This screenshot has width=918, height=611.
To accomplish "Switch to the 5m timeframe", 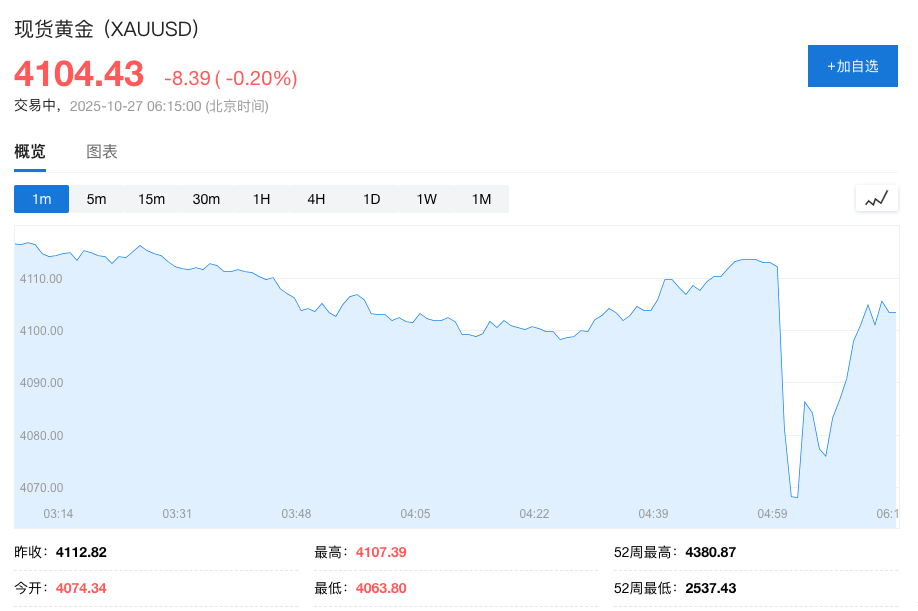I will [x=96, y=198].
